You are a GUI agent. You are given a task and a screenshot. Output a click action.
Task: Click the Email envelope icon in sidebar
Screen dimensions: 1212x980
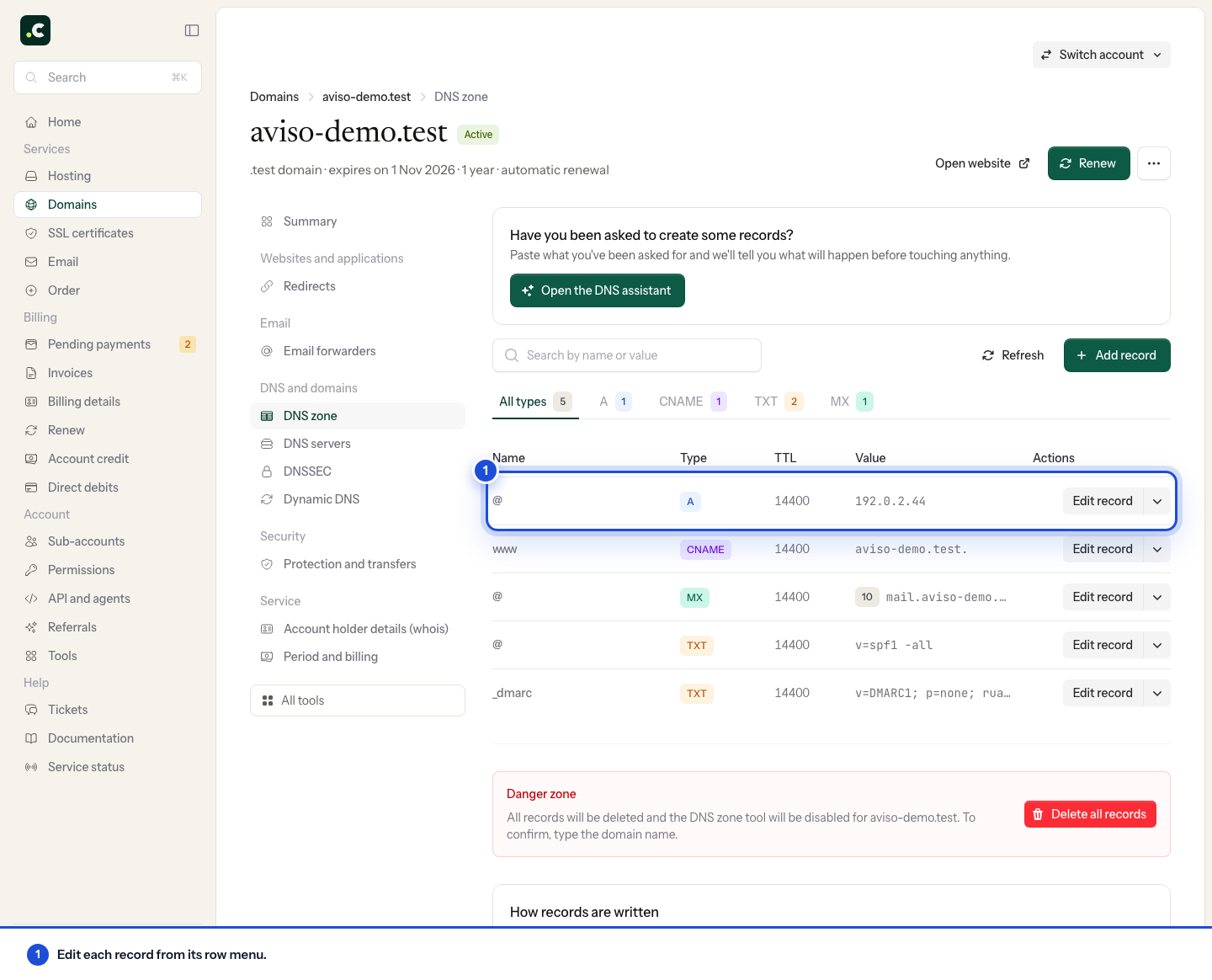coord(31,262)
